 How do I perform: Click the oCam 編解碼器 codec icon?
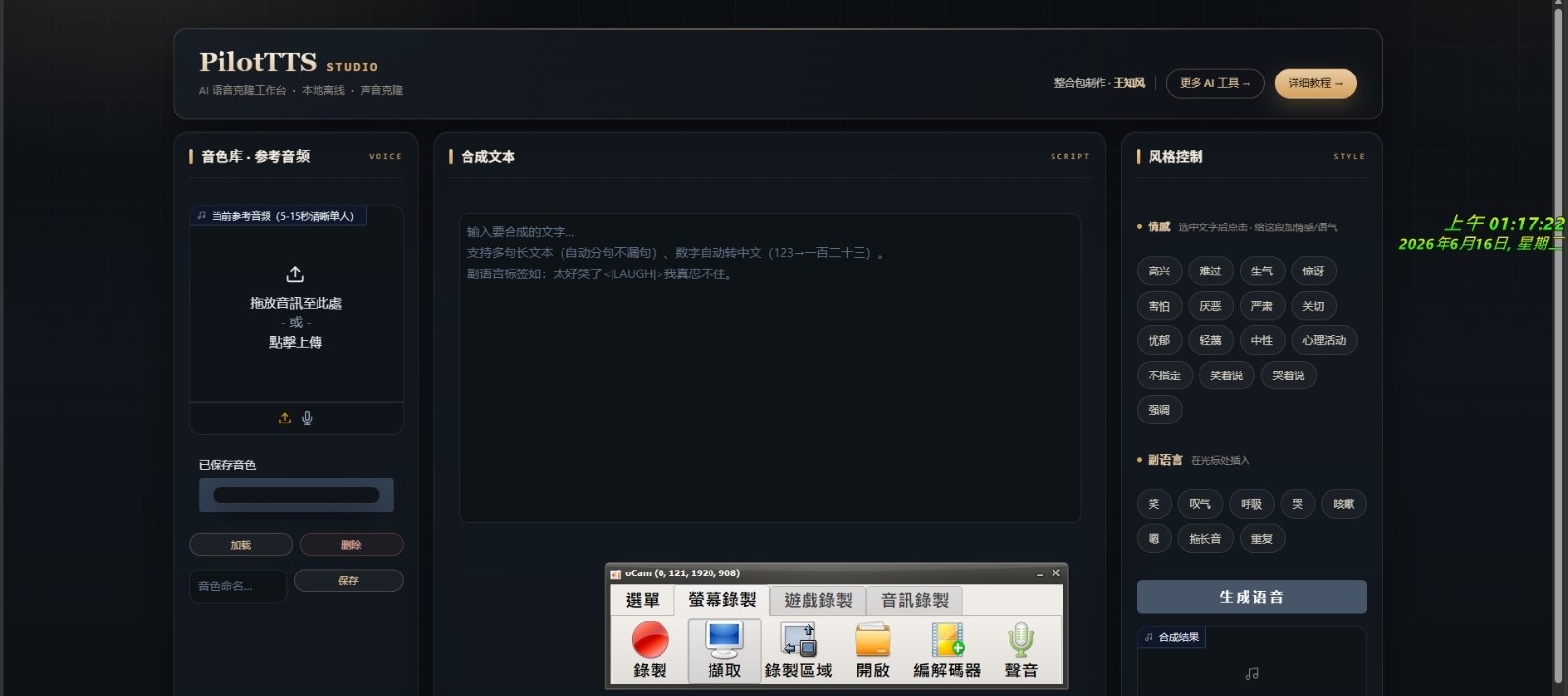(x=948, y=640)
